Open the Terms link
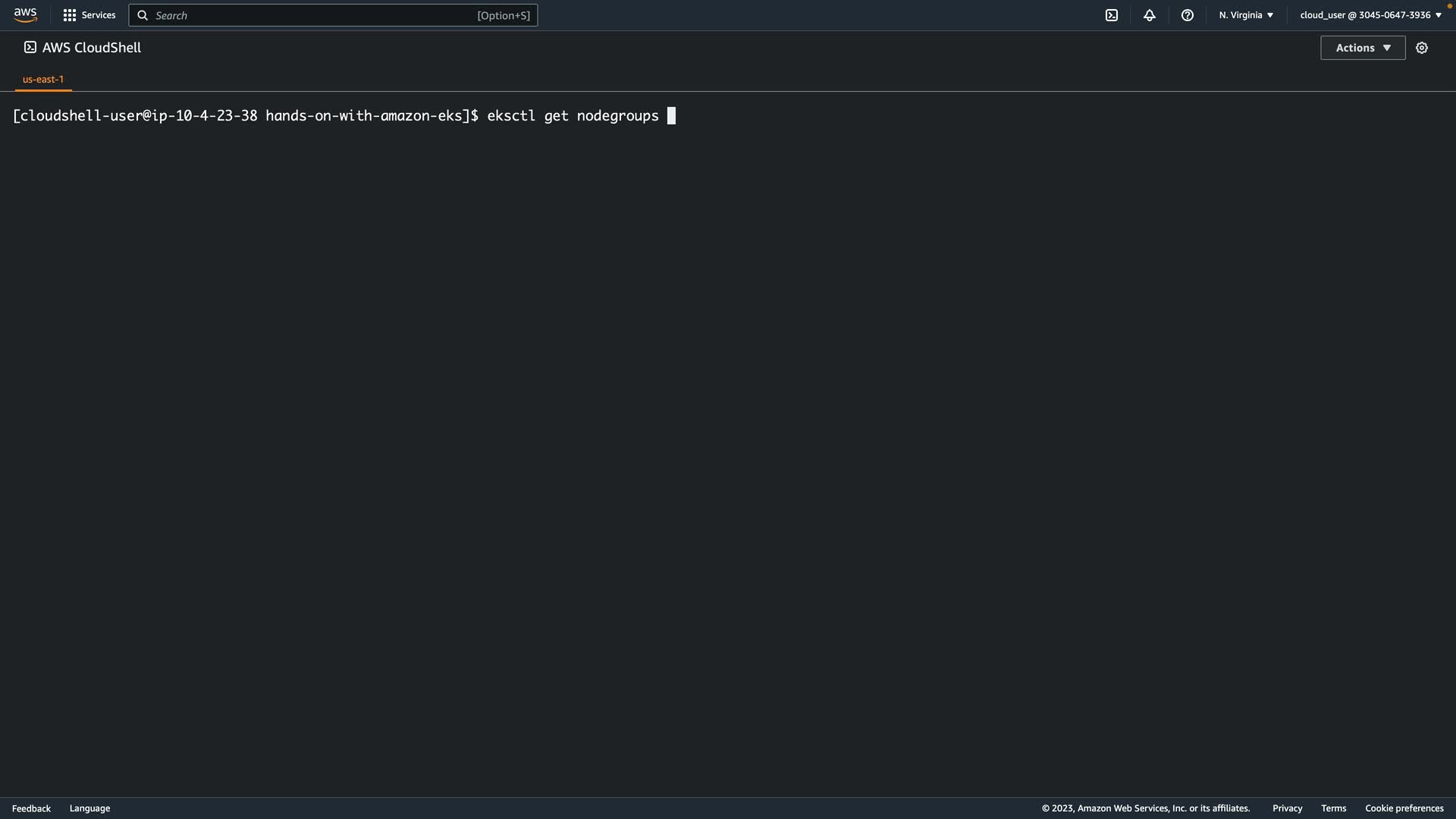 tap(1333, 808)
